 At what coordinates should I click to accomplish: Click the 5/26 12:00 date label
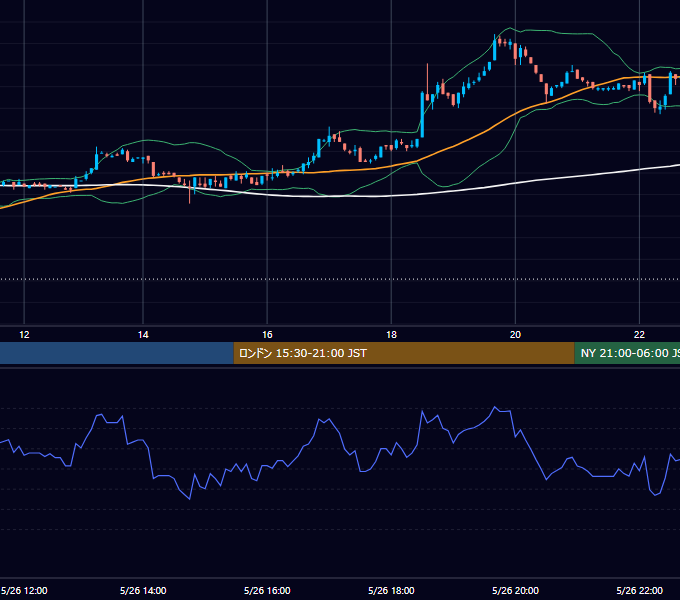(x=24, y=590)
